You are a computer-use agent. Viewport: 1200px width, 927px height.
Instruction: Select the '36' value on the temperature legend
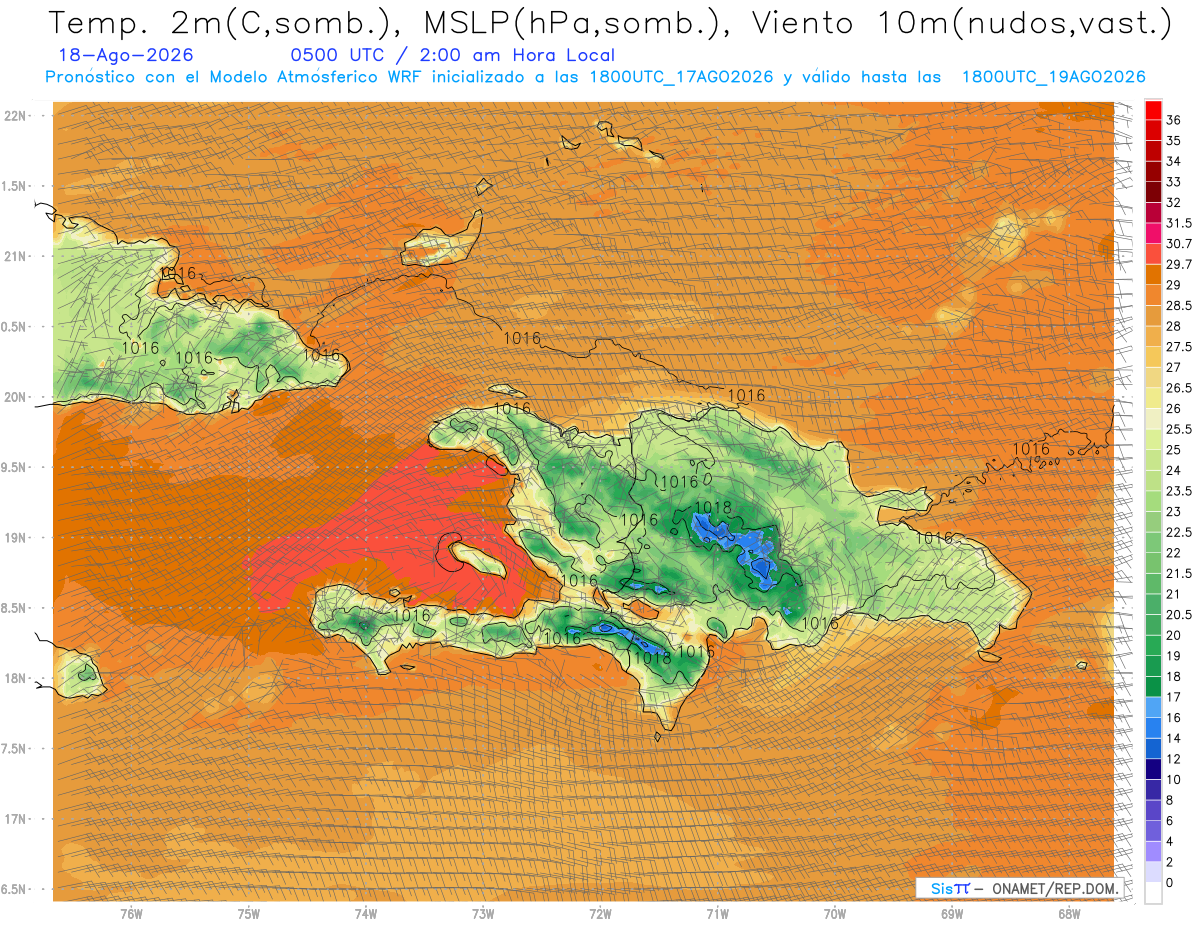[1174, 120]
